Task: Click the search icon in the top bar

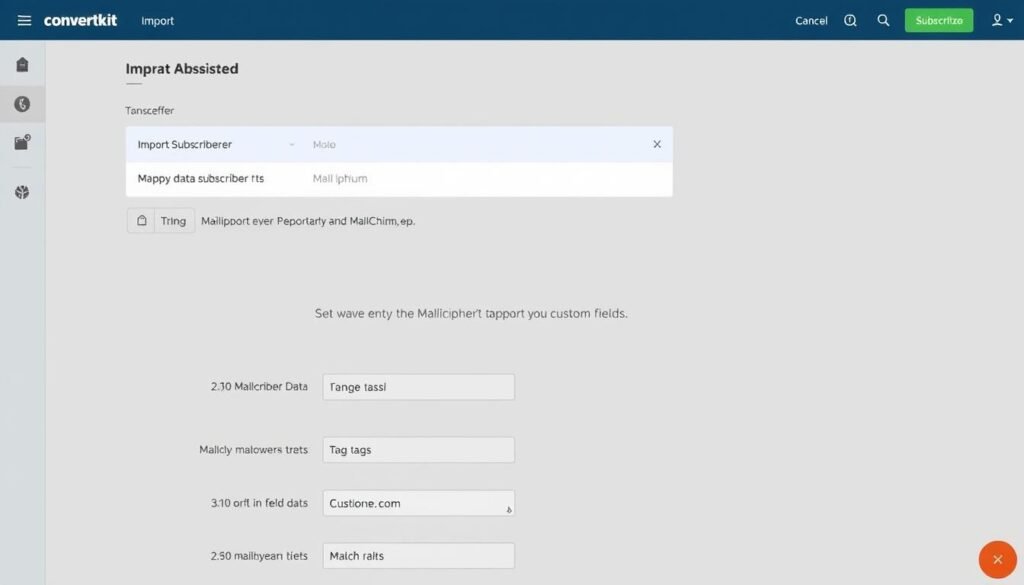Action: 883,20
